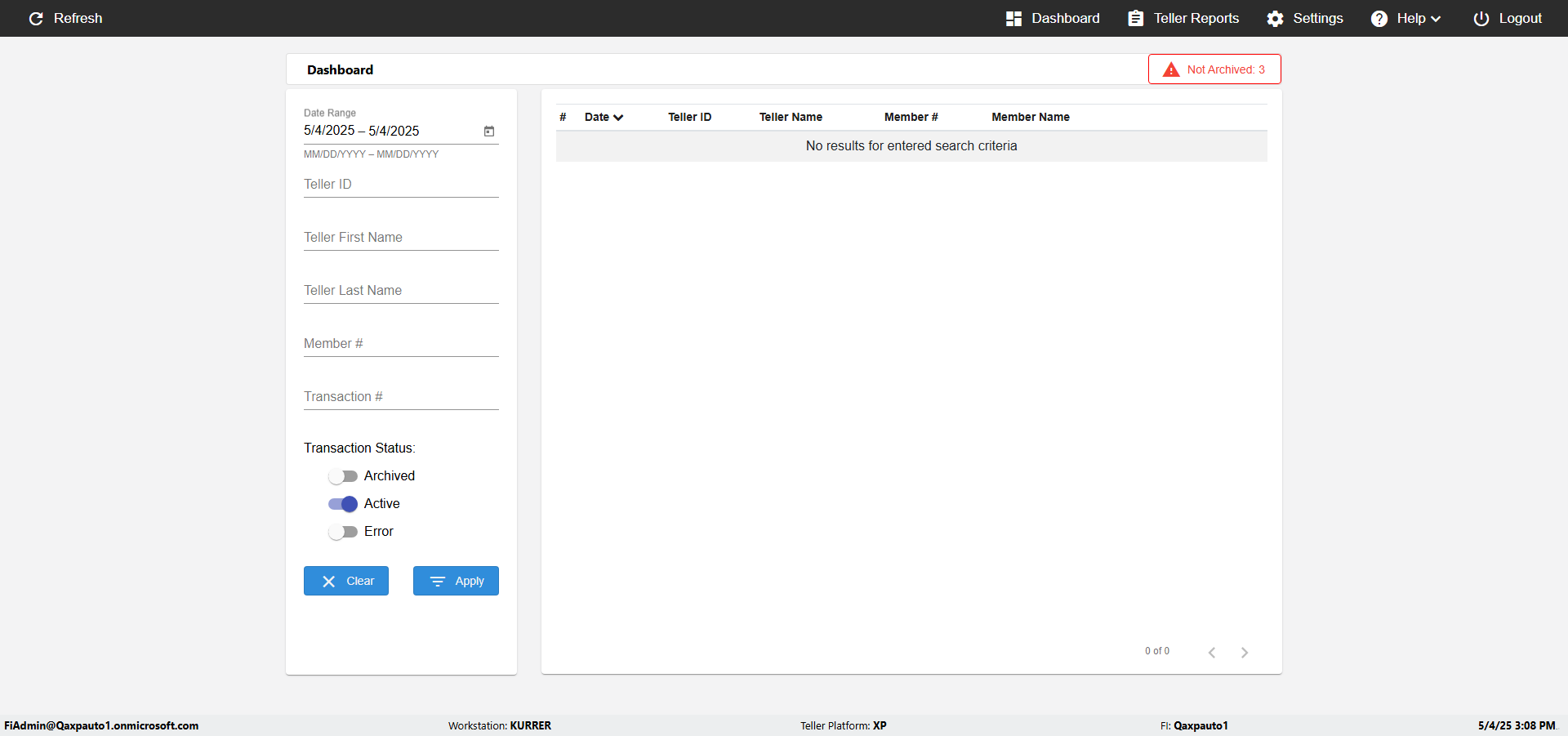Enable the Archived status toggle
The height and width of the screenshot is (736, 1568).
343,476
